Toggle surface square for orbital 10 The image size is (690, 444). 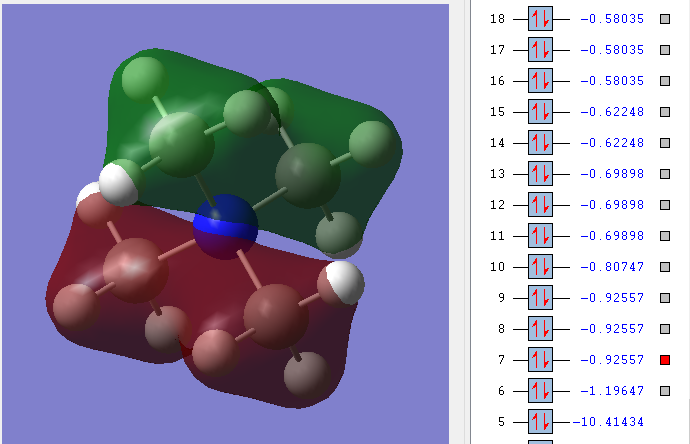click(665, 267)
